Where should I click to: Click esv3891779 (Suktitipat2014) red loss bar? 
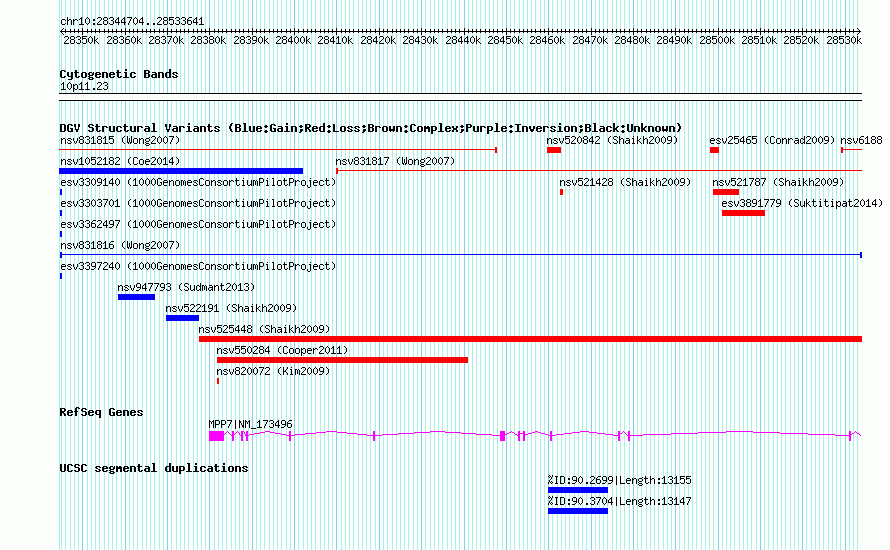pos(744,213)
